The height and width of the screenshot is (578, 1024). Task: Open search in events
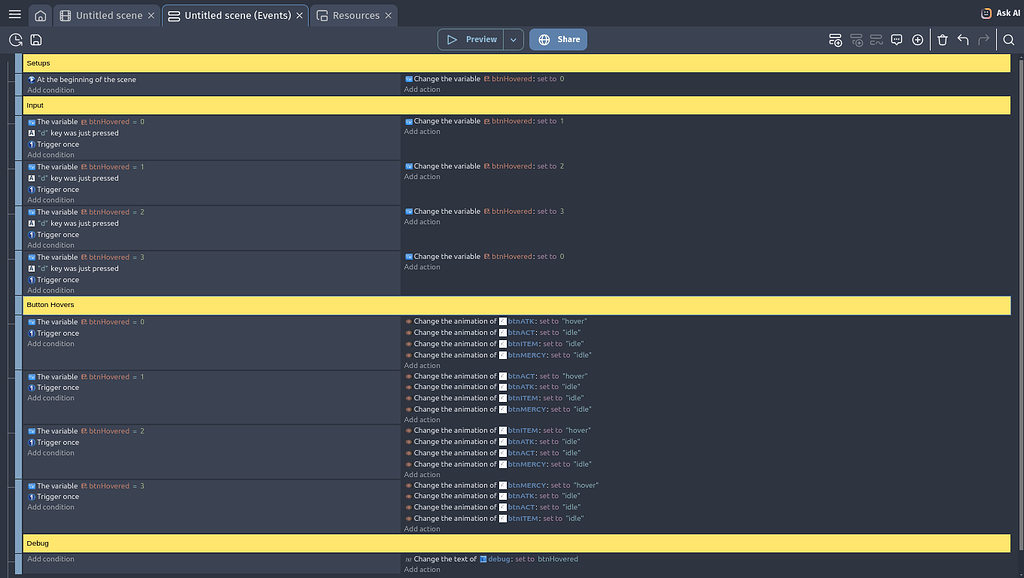tap(1008, 40)
